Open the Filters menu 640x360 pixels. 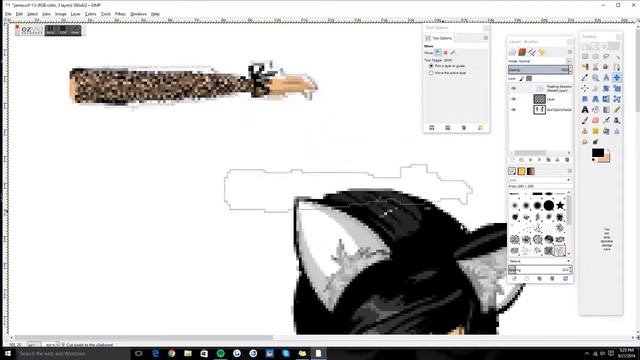point(120,14)
